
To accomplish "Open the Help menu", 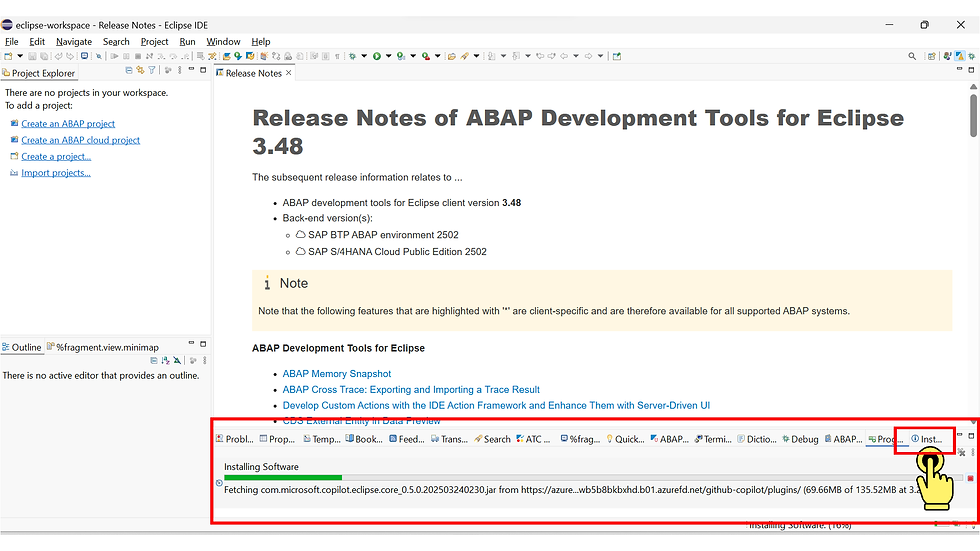I will pos(261,41).
